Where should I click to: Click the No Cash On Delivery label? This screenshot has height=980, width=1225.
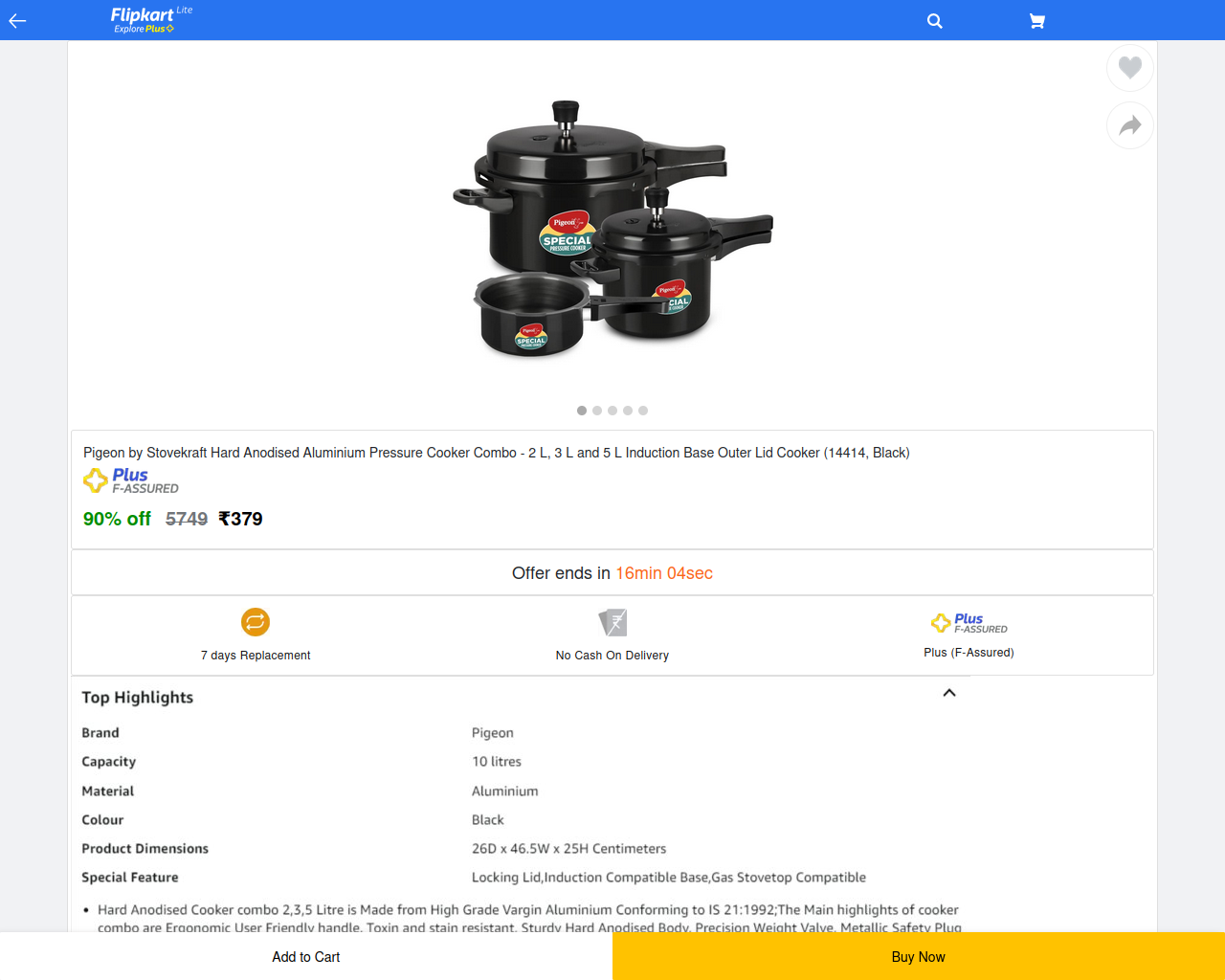[x=612, y=656]
